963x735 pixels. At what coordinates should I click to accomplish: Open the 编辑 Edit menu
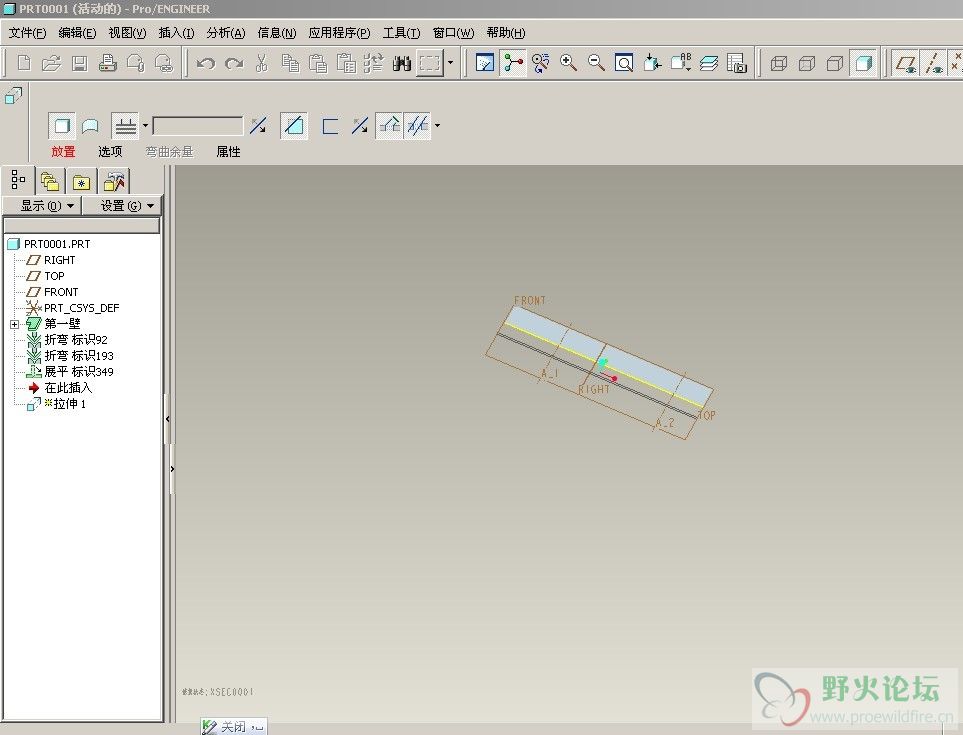pos(77,33)
